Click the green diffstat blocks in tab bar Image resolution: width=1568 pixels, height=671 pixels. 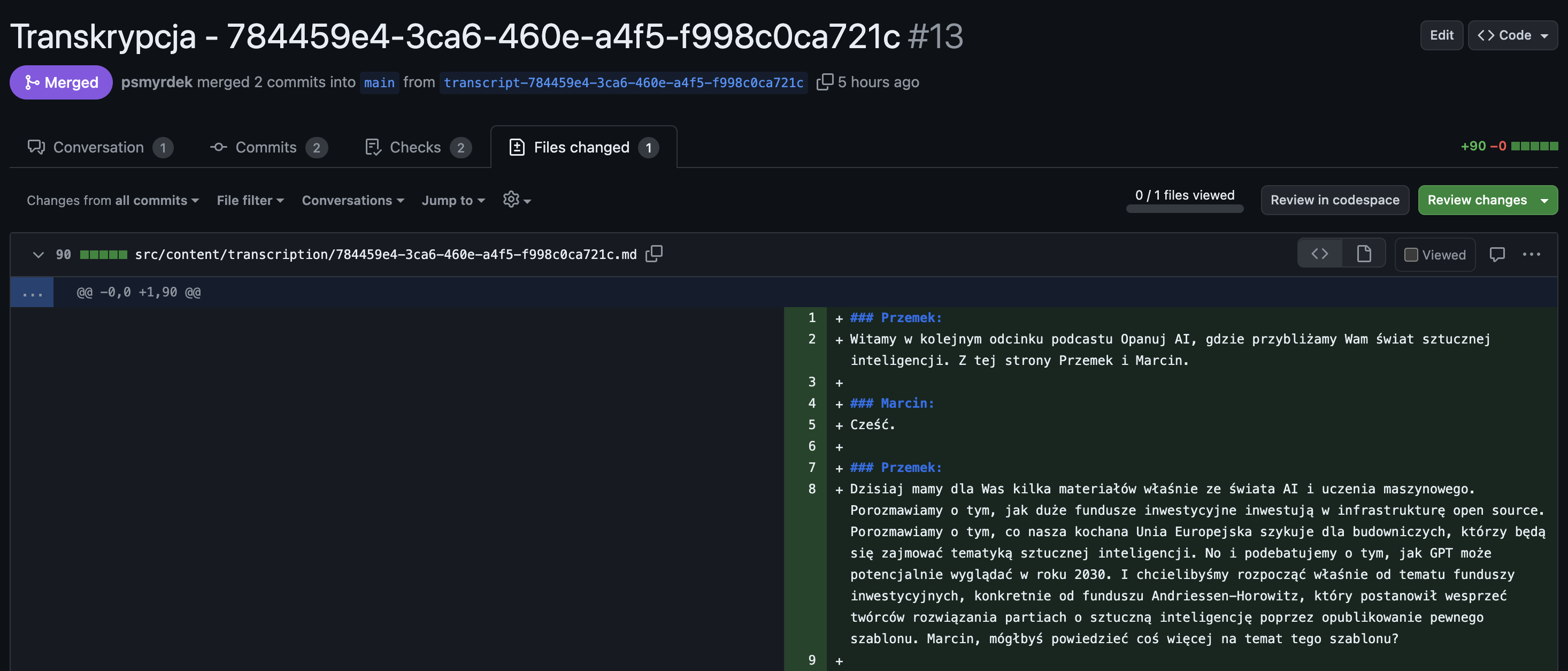pos(1534,146)
